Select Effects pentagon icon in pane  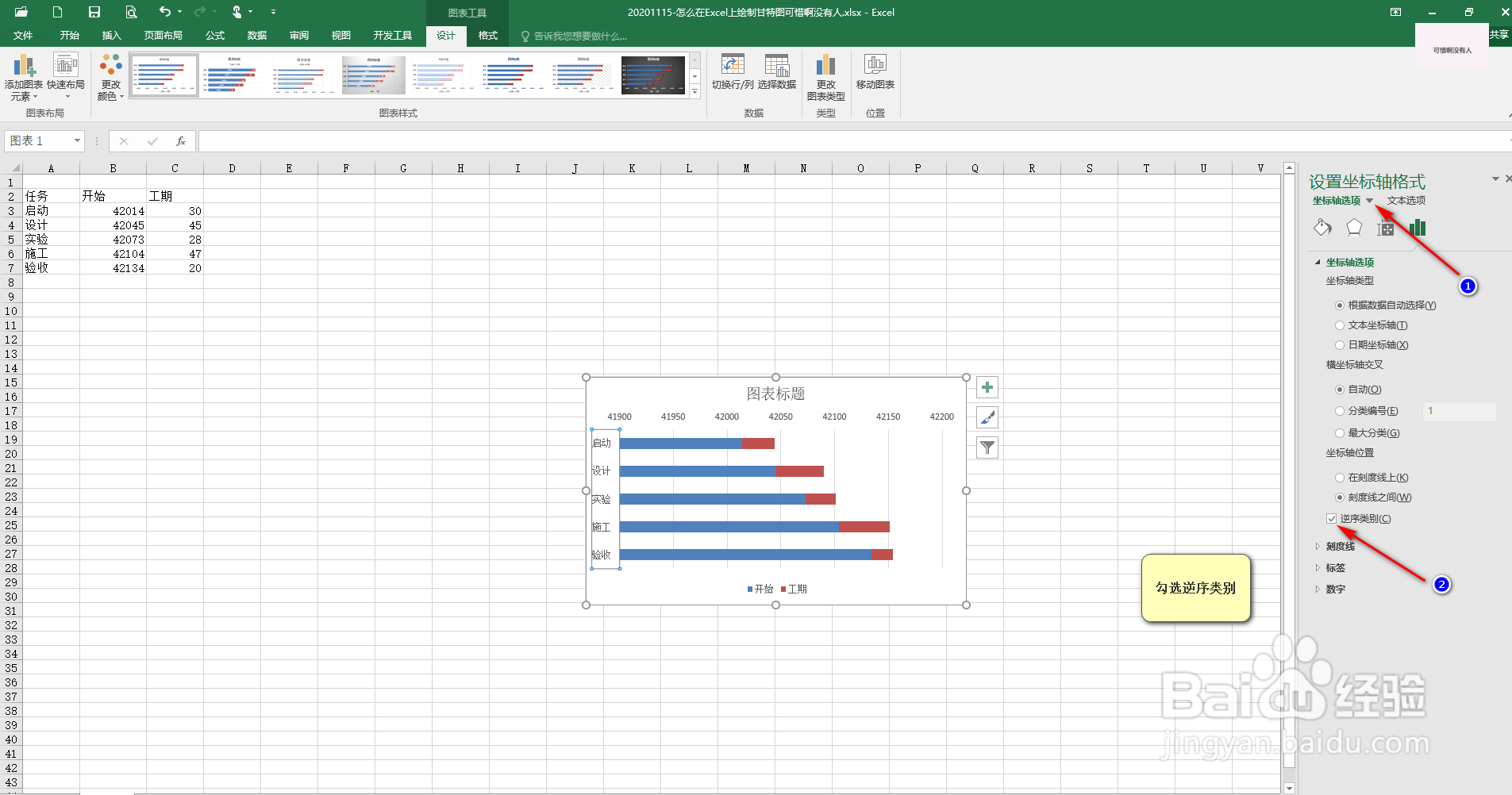(1354, 228)
